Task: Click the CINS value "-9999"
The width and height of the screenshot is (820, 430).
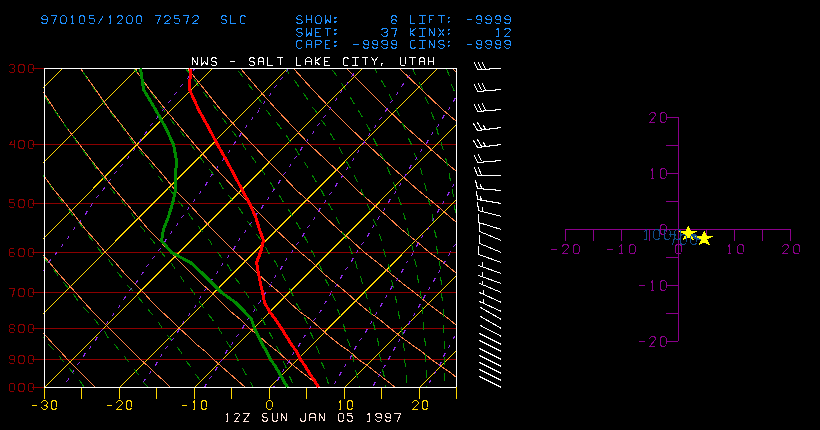Action: tap(489, 44)
